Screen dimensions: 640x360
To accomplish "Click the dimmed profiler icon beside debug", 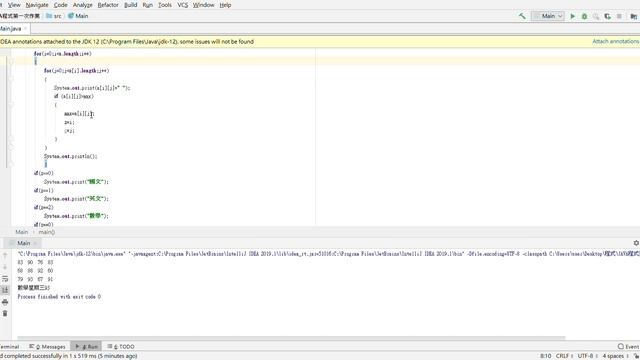I will coord(596,16).
